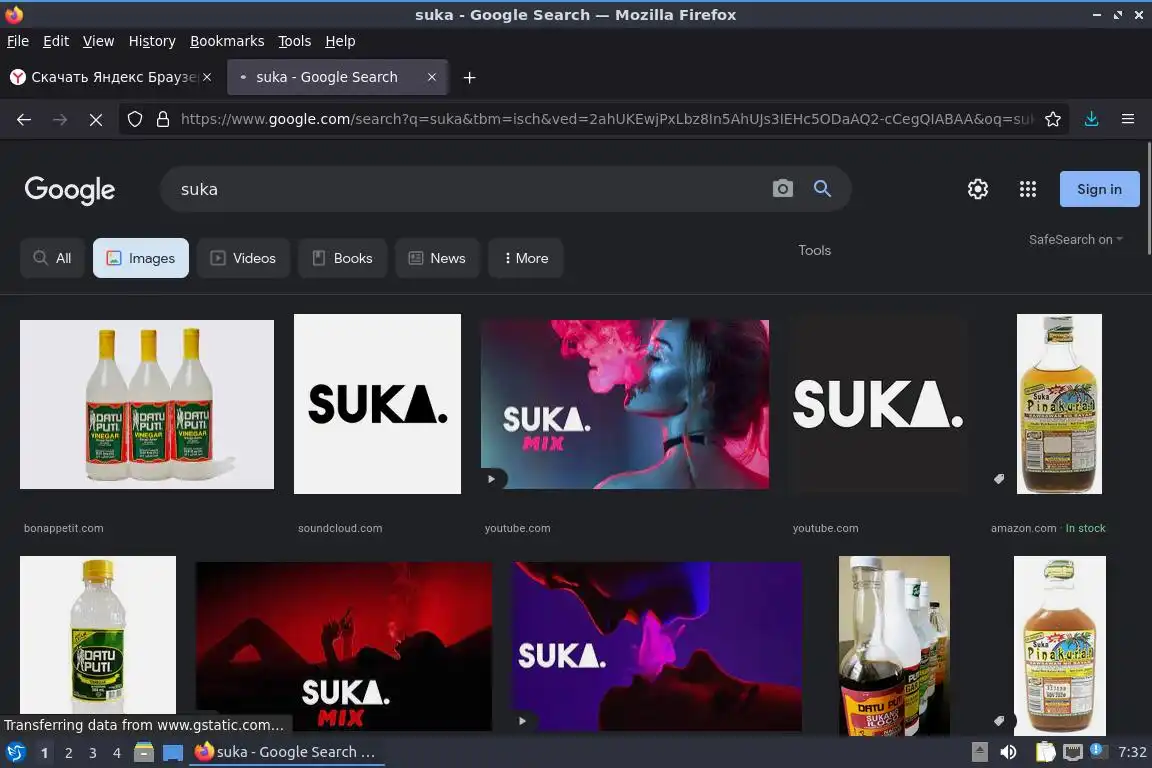The width and height of the screenshot is (1152, 768).
Task: Expand the More search filters menu
Action: (526, 258)
